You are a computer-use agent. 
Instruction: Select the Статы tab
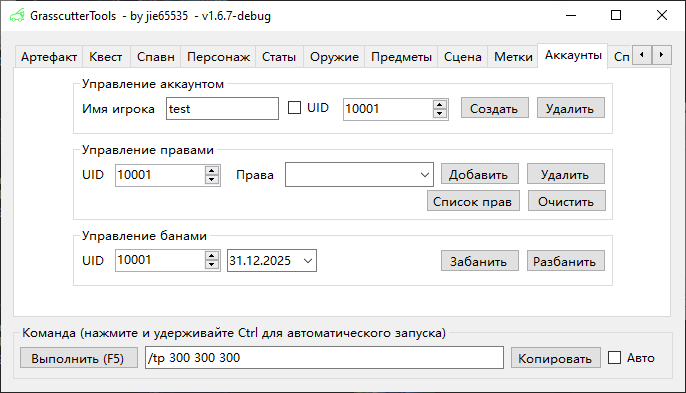(x=279, y=57)
